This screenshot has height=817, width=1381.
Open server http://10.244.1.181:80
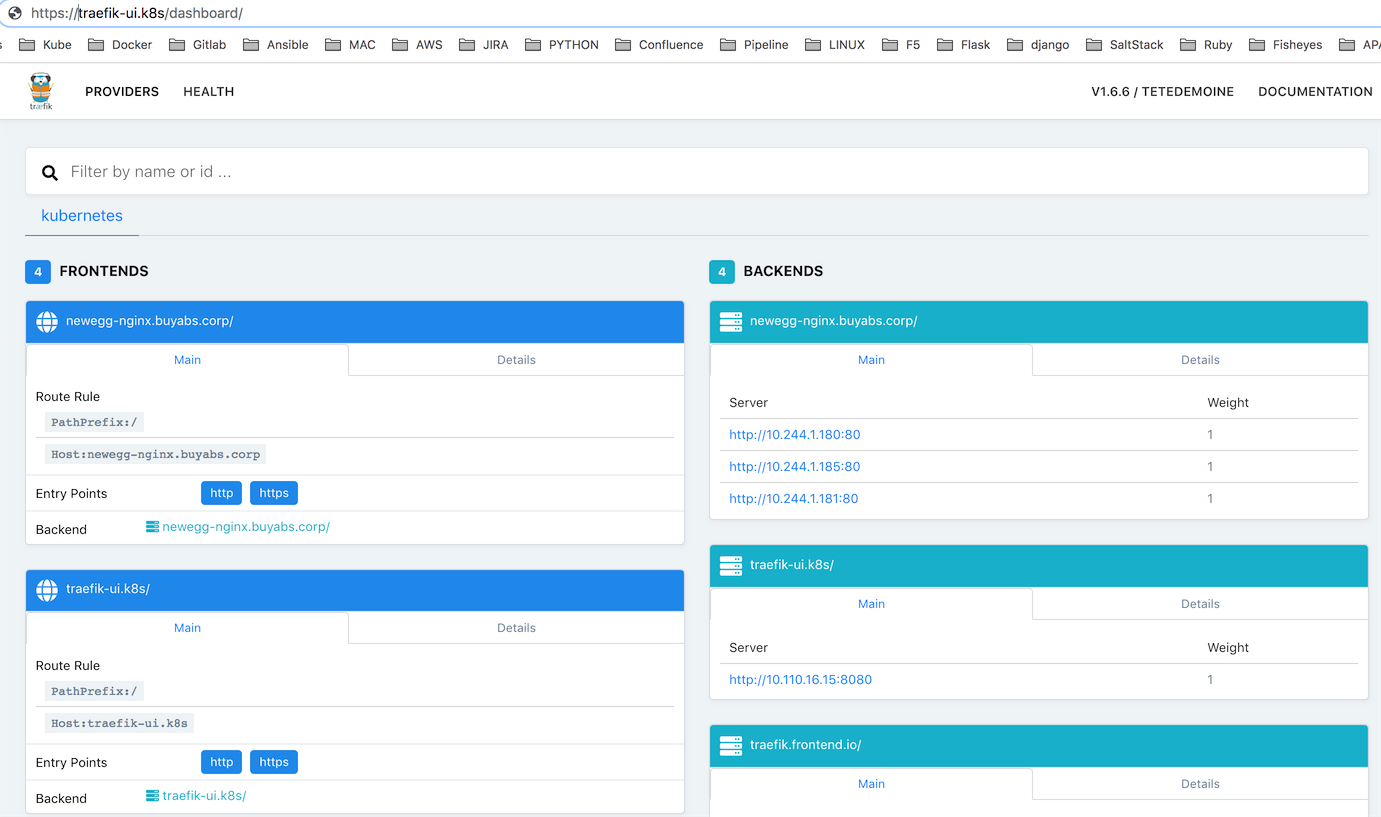pos(794,499)
